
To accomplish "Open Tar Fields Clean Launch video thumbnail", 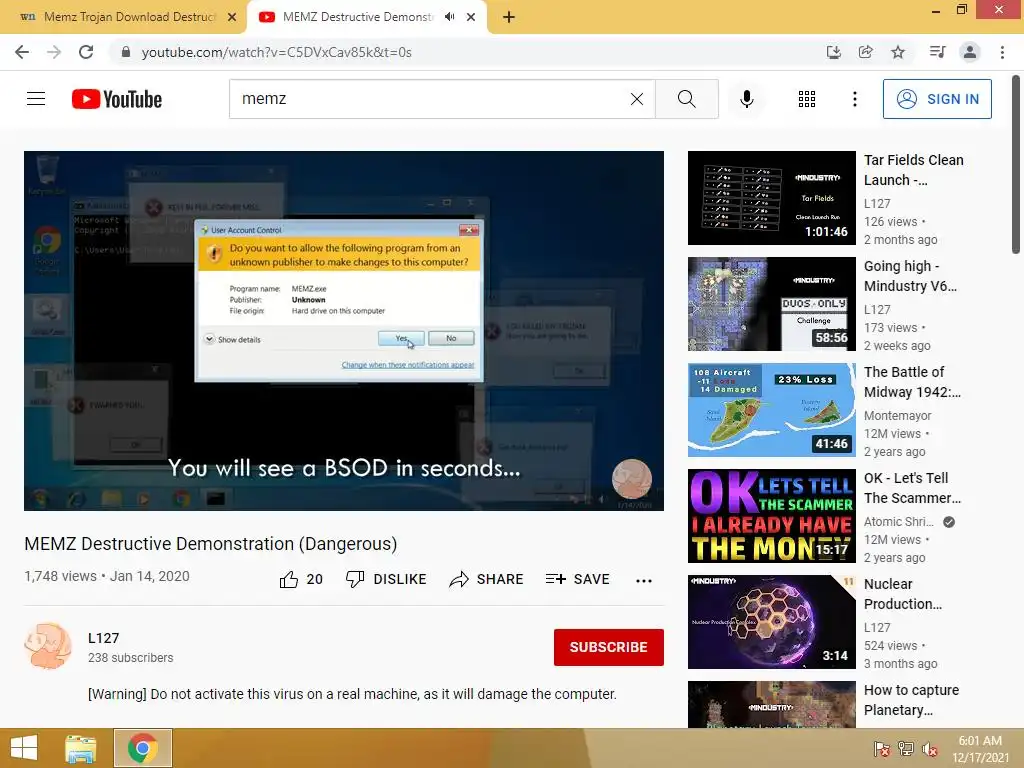I will click(x=771, y=198).
